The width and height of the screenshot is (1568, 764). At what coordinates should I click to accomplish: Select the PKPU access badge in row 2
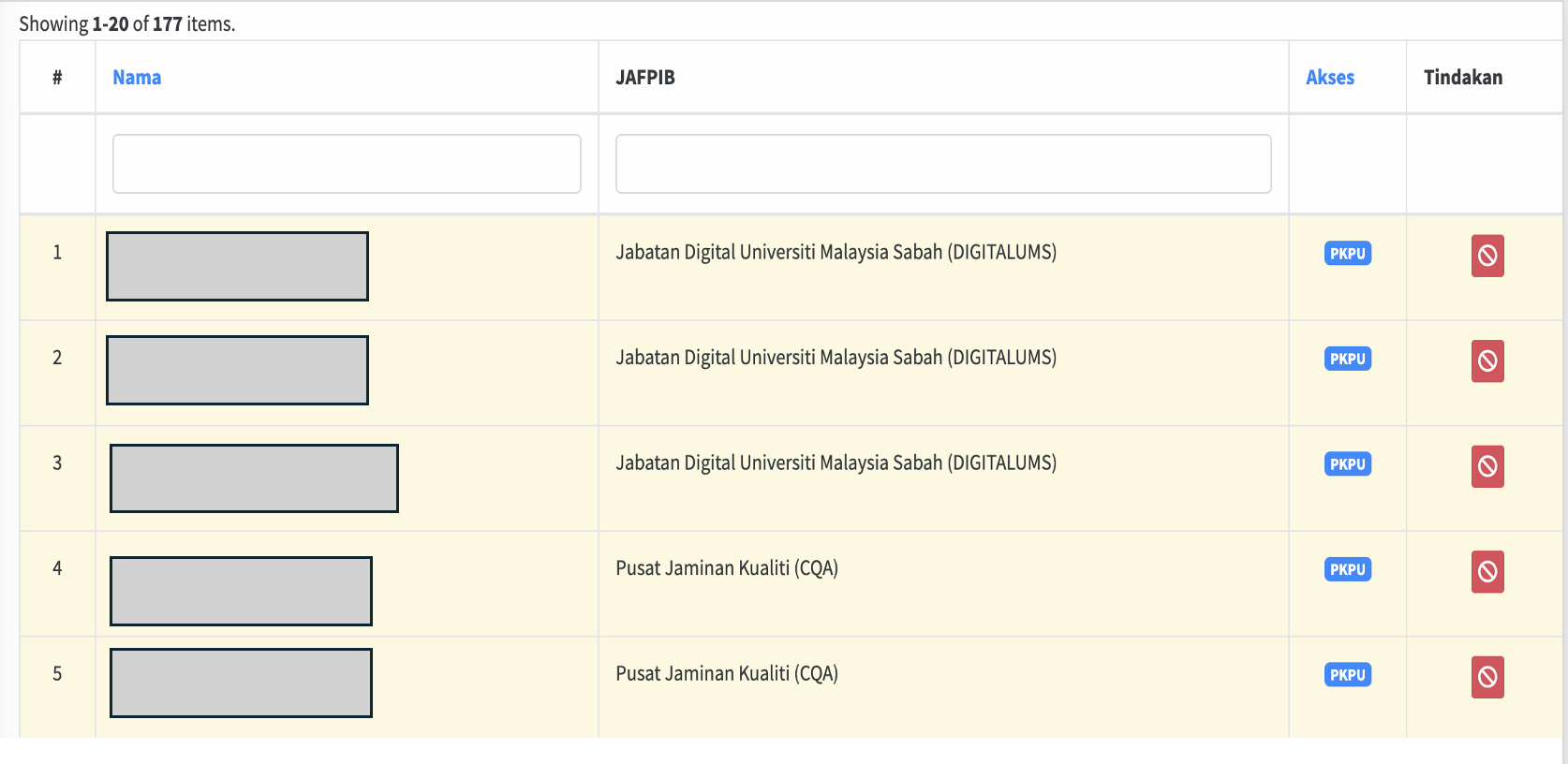(x=1347, y=359)
